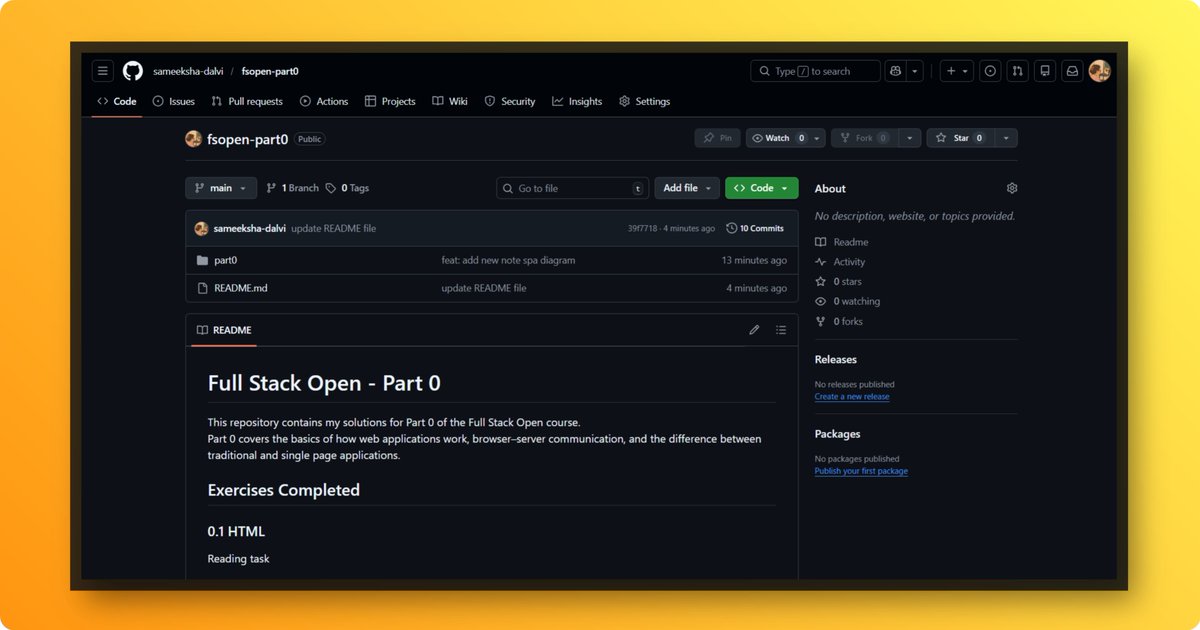
Task: Edit the README with the pencil icon
Action: click(755, 330)
